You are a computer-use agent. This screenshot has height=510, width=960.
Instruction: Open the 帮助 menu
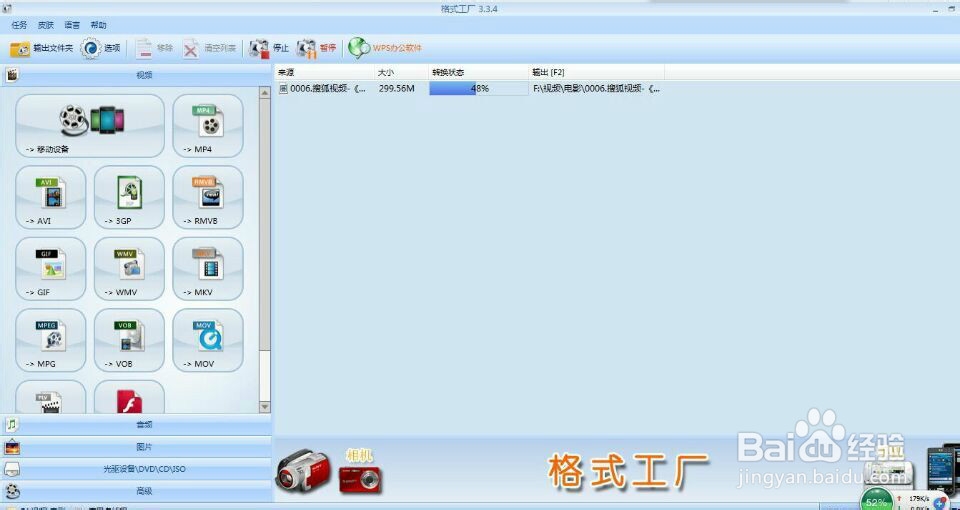(x=98, y=25)
